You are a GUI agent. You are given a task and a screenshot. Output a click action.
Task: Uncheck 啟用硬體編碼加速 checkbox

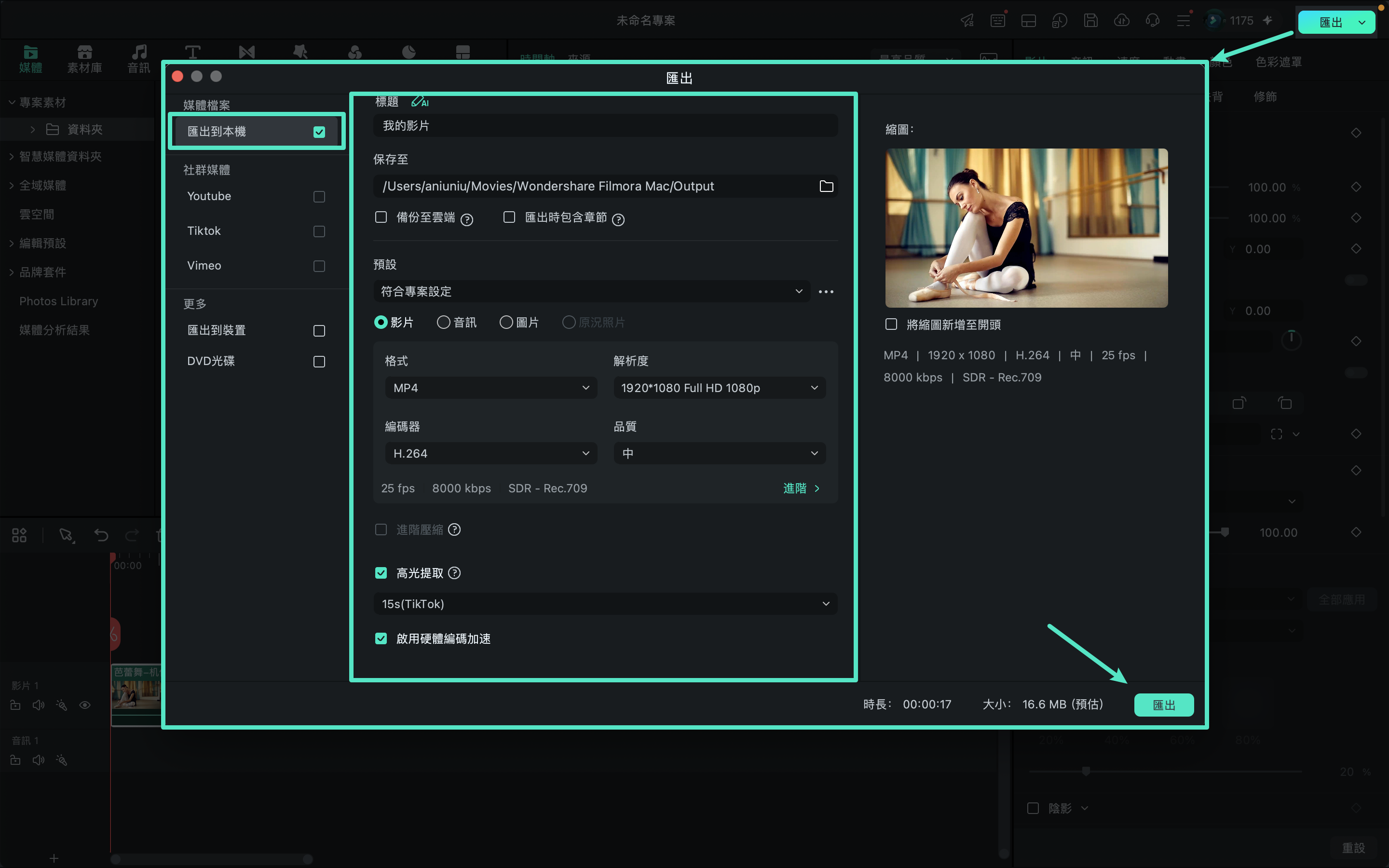tap(381, 638)
